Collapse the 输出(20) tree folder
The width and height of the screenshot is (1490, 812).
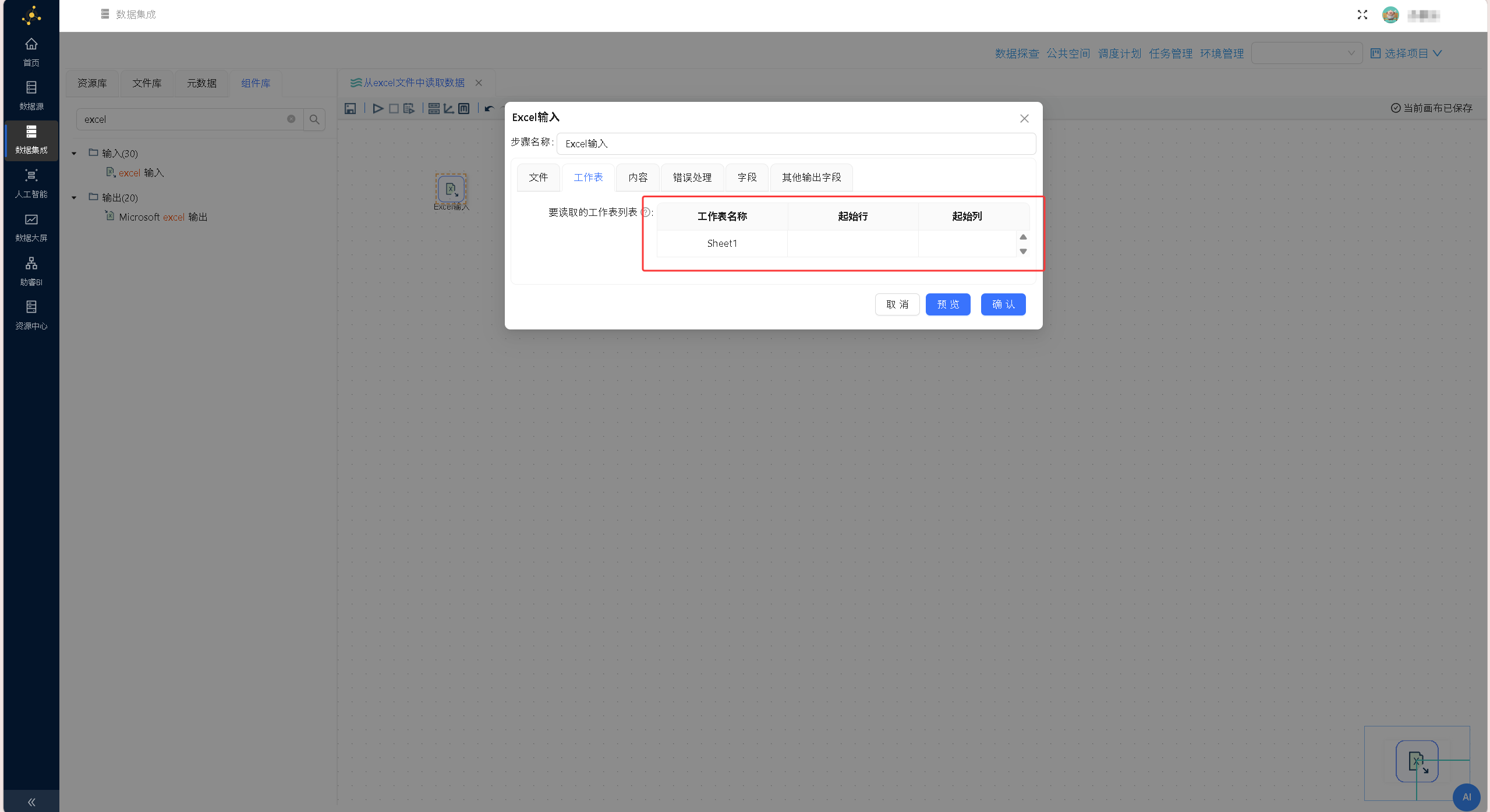[x=74, y=197]
